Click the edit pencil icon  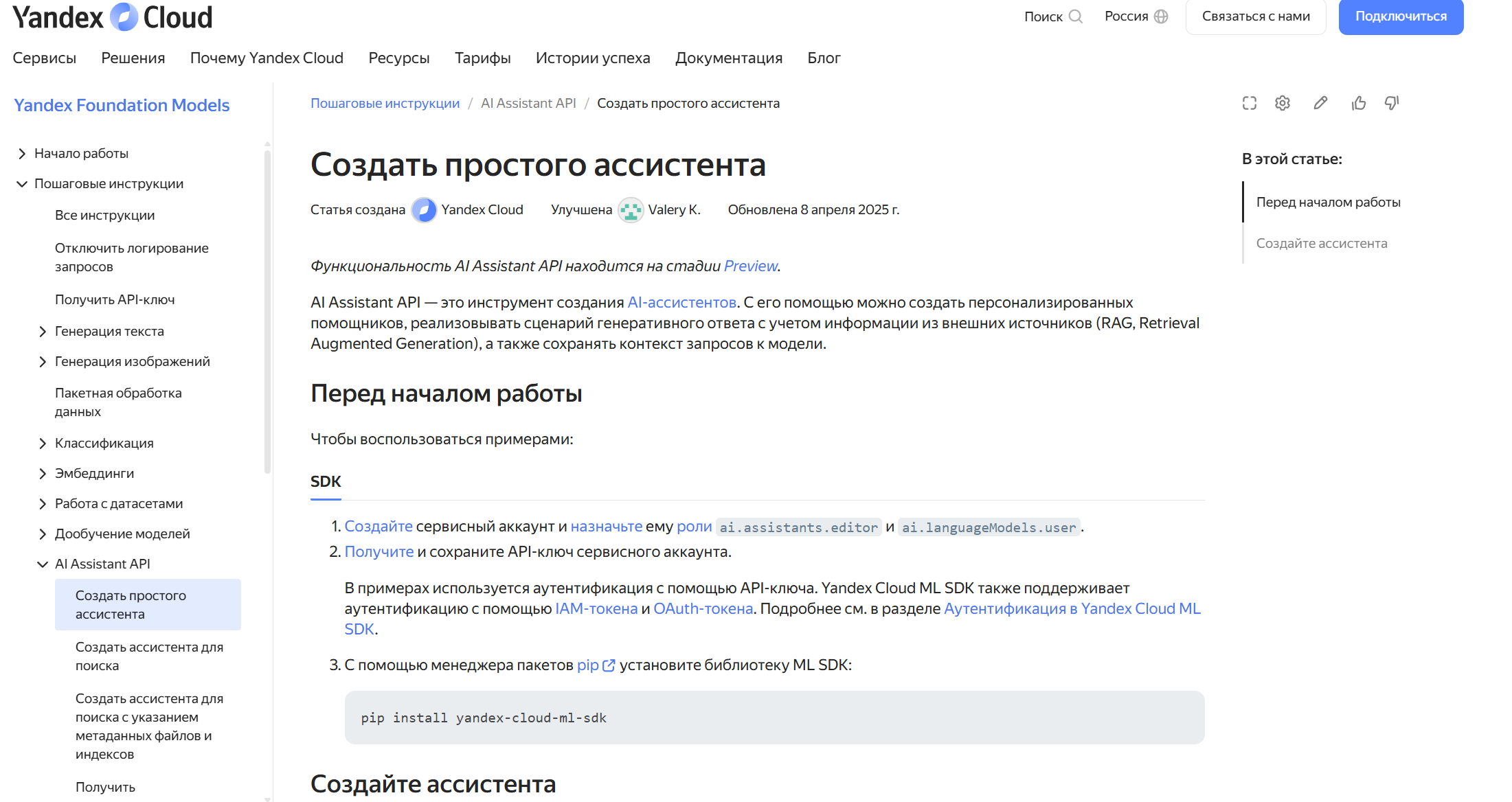click(x=1320, y=103)
